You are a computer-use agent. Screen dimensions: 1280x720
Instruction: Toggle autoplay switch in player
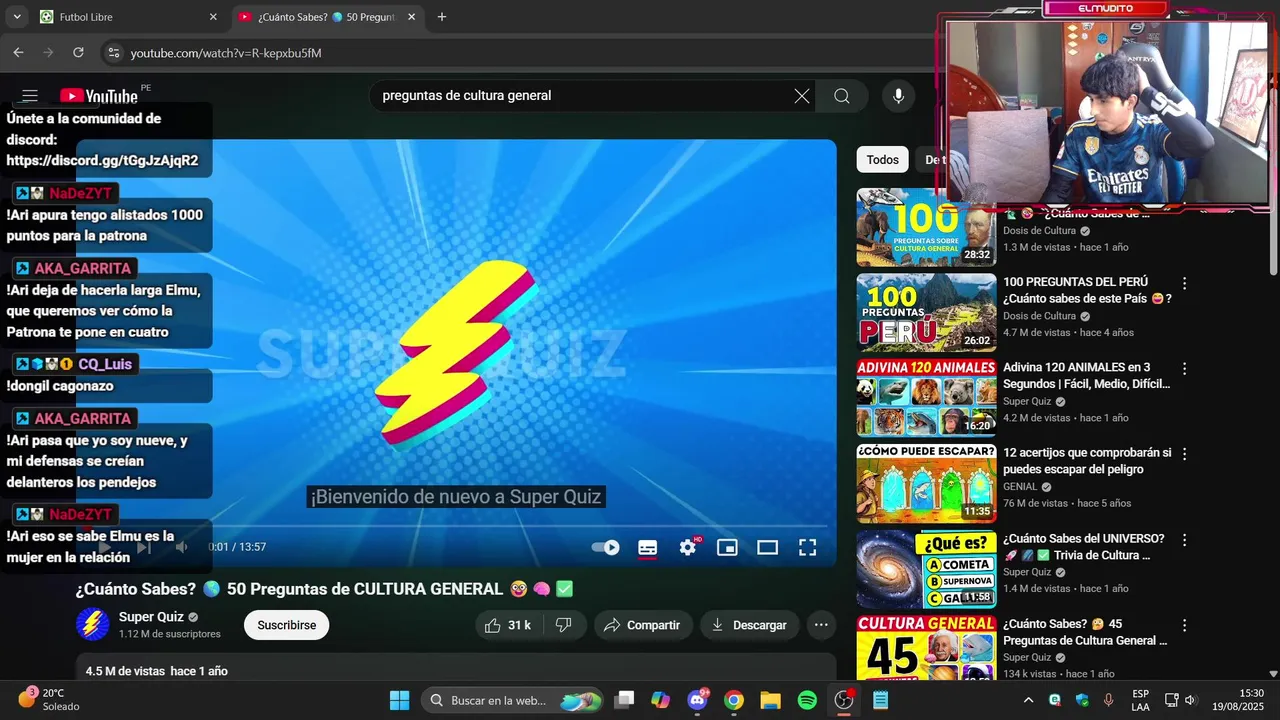coord(606,547)
